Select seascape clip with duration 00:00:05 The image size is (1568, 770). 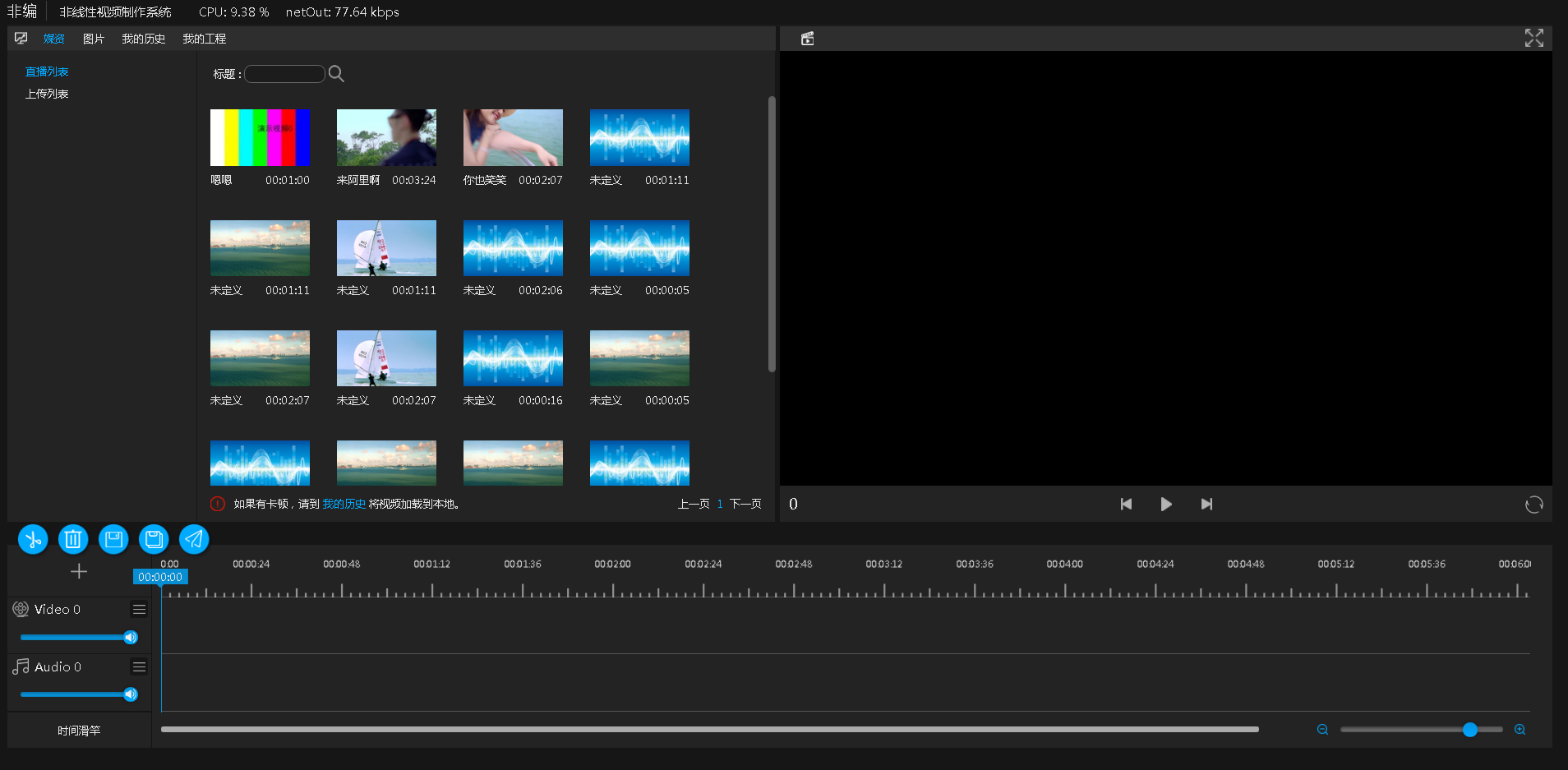[639, 358]
